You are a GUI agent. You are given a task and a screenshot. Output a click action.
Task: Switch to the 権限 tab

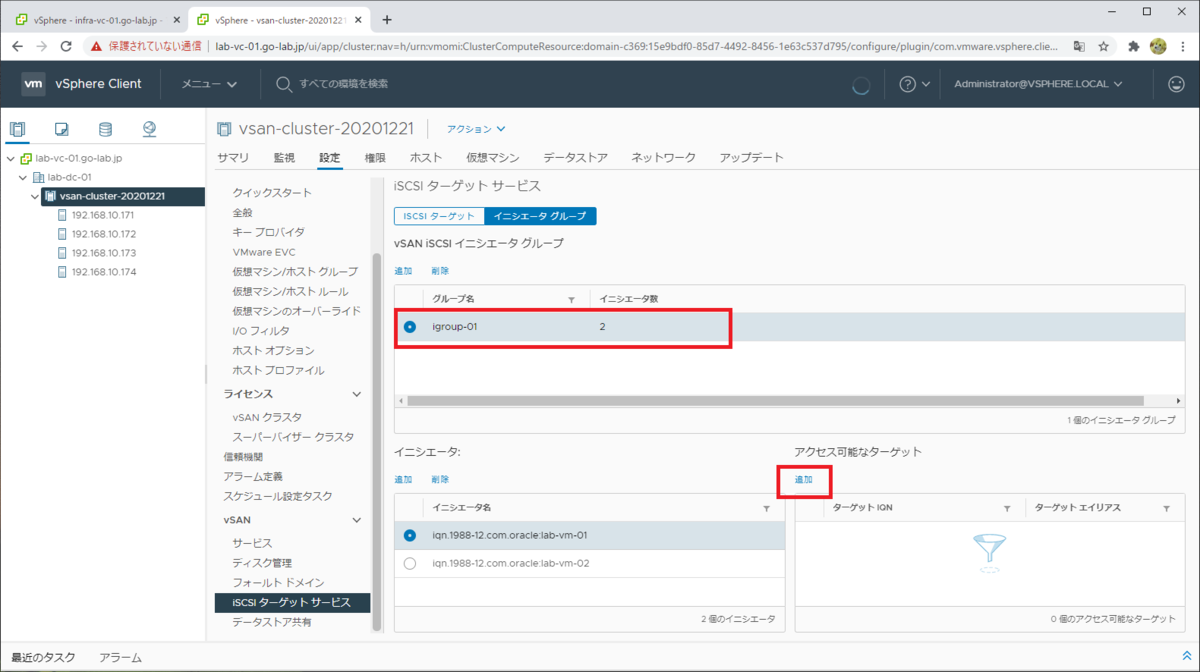pos(375,158)
